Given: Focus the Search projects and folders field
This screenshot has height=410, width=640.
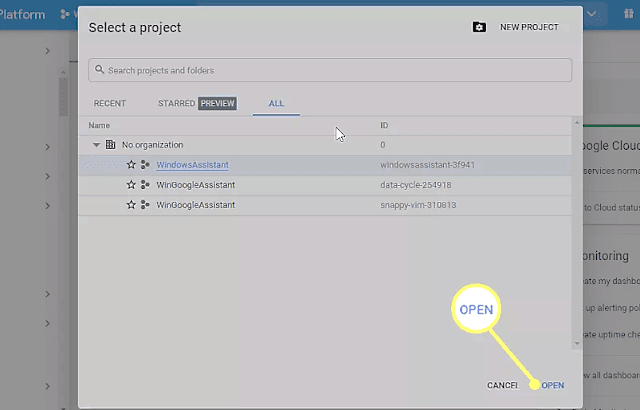Looking at the screenshot, I should pos(330,70).
